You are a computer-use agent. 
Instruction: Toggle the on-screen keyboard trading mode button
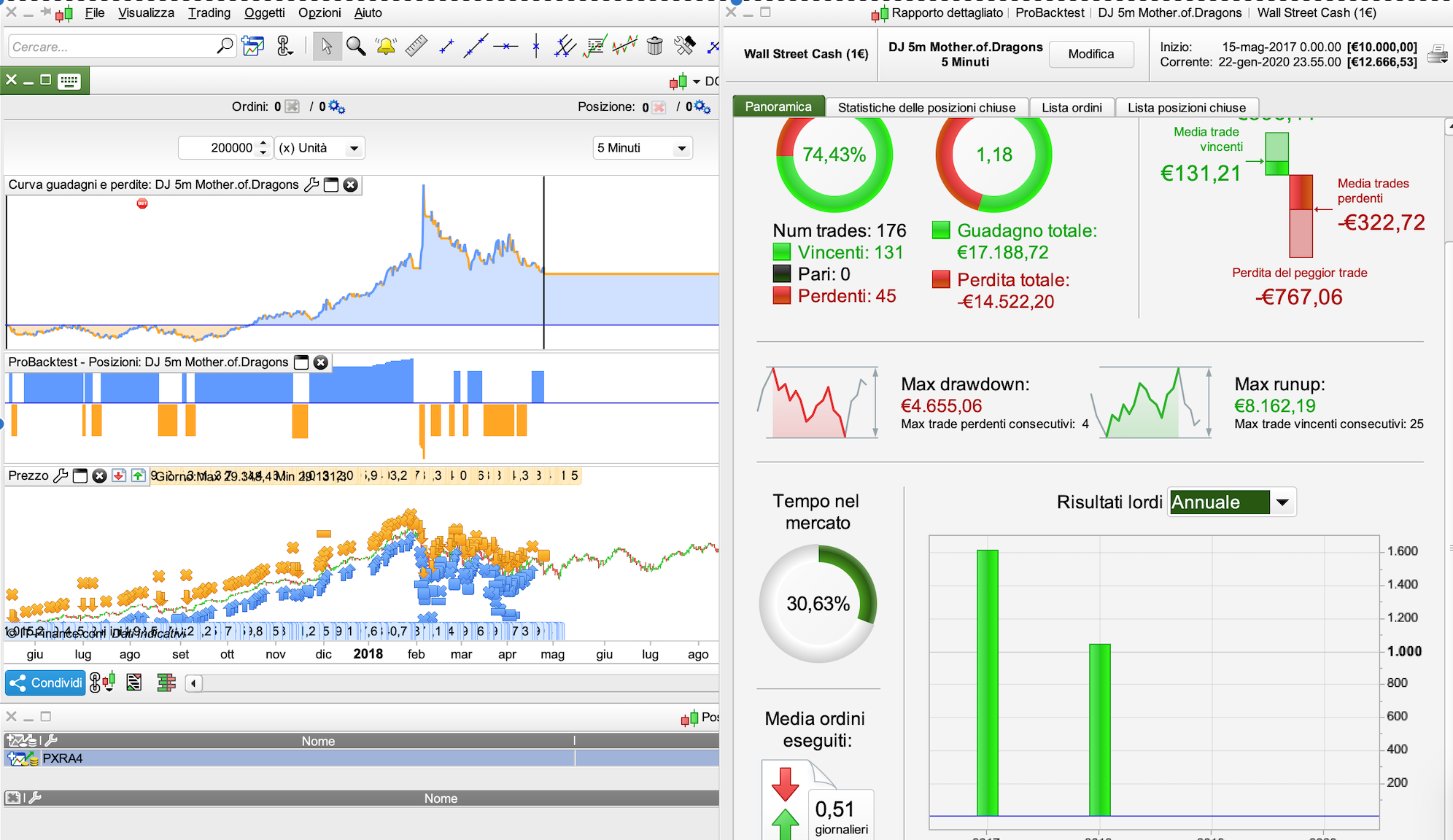[69, 81]
